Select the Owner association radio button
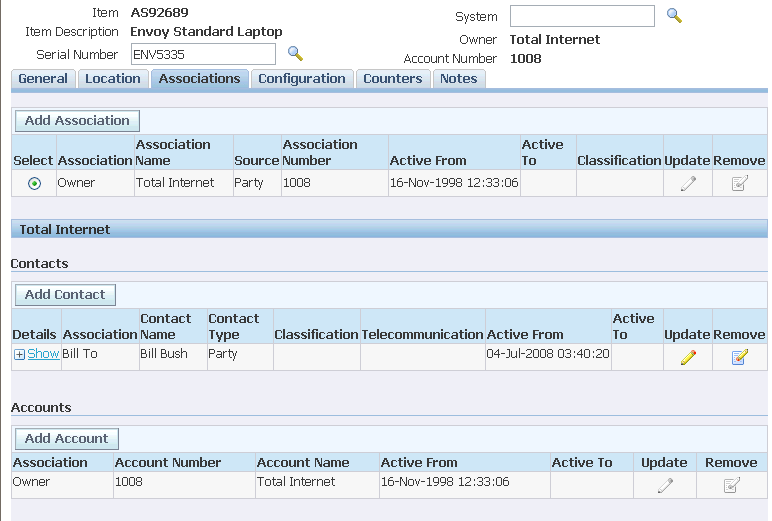Viewport: 772px width, 521px height. coord(34,184)
